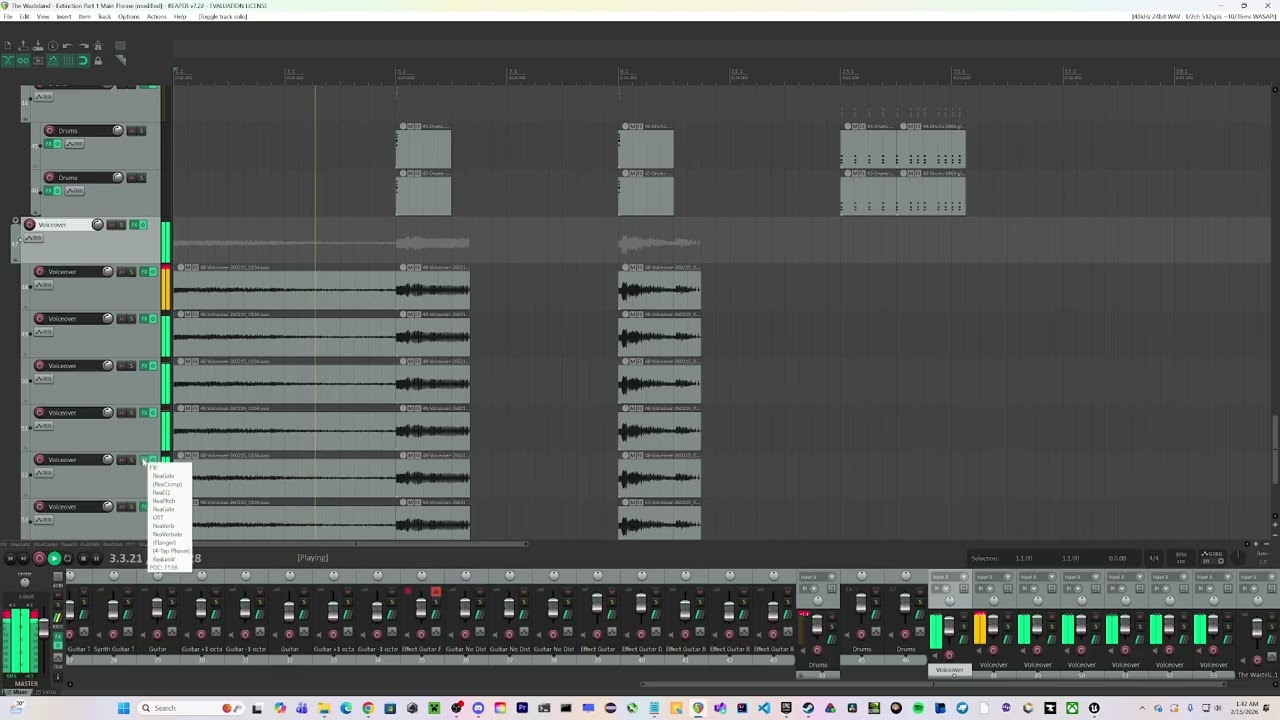Toggle ripple editing icon
The height and width of the screenshot is (720, 1280).
(x=38, y=61)
